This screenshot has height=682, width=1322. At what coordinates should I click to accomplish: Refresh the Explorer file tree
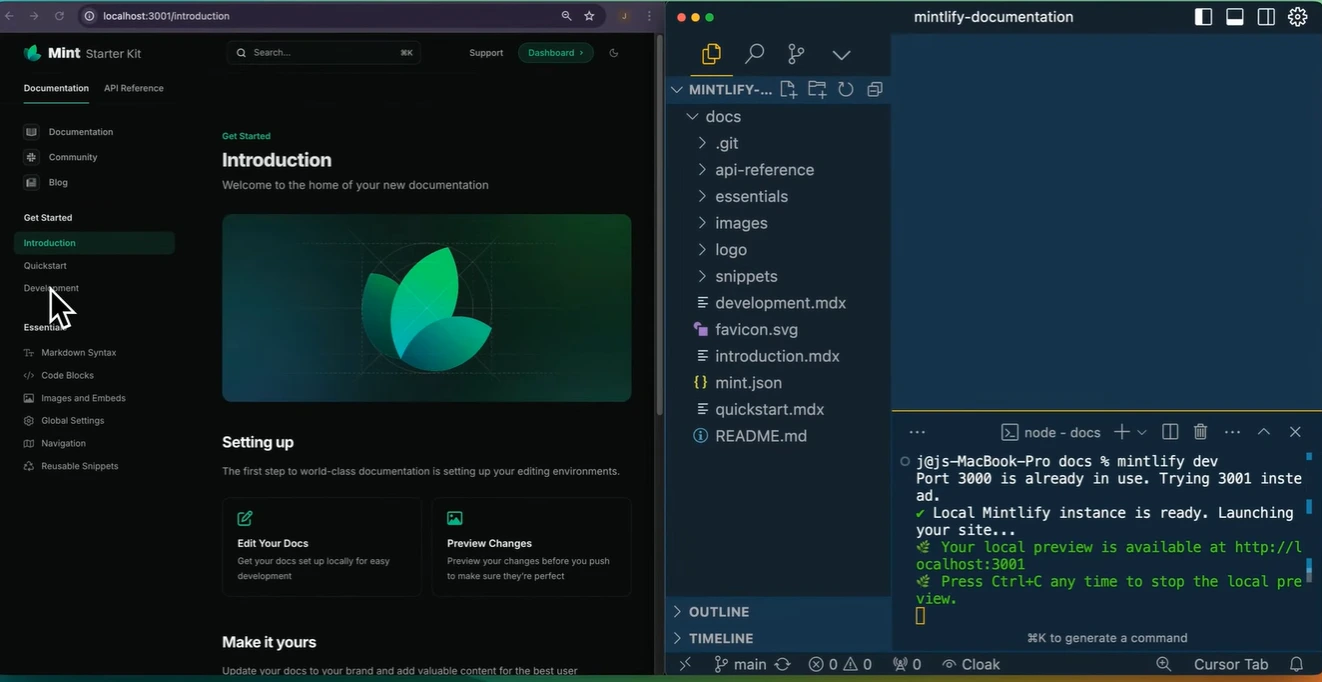point(846,89)
